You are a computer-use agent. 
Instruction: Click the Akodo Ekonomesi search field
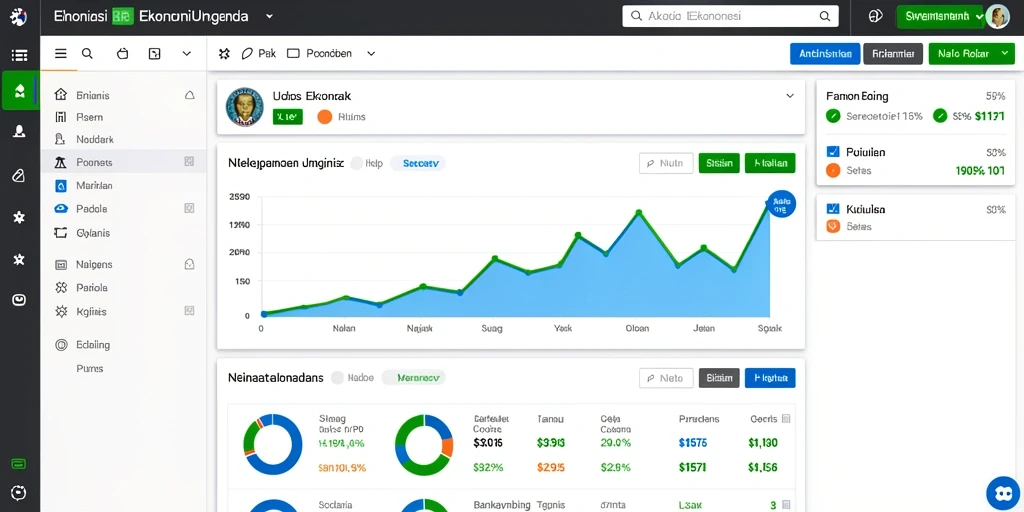[730, 17]
